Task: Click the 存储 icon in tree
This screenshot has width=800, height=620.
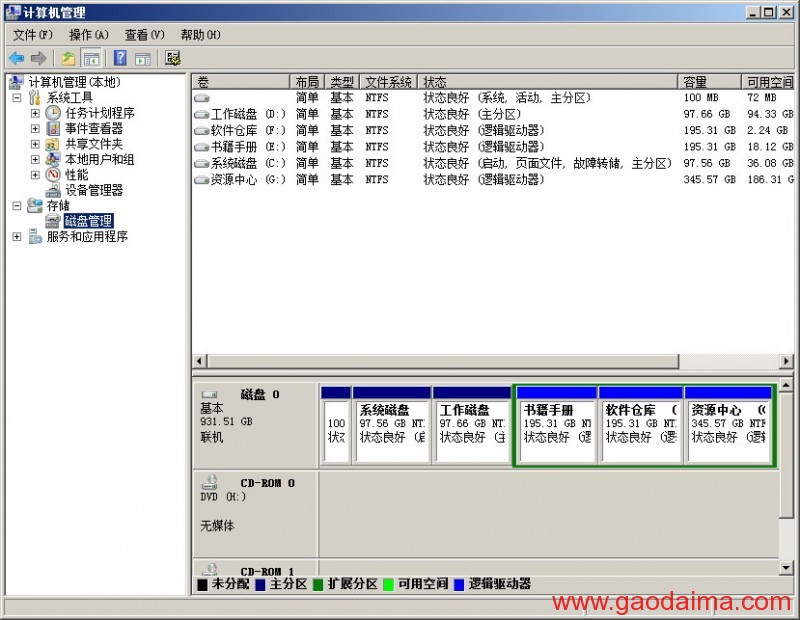Action: coord(35,206)
